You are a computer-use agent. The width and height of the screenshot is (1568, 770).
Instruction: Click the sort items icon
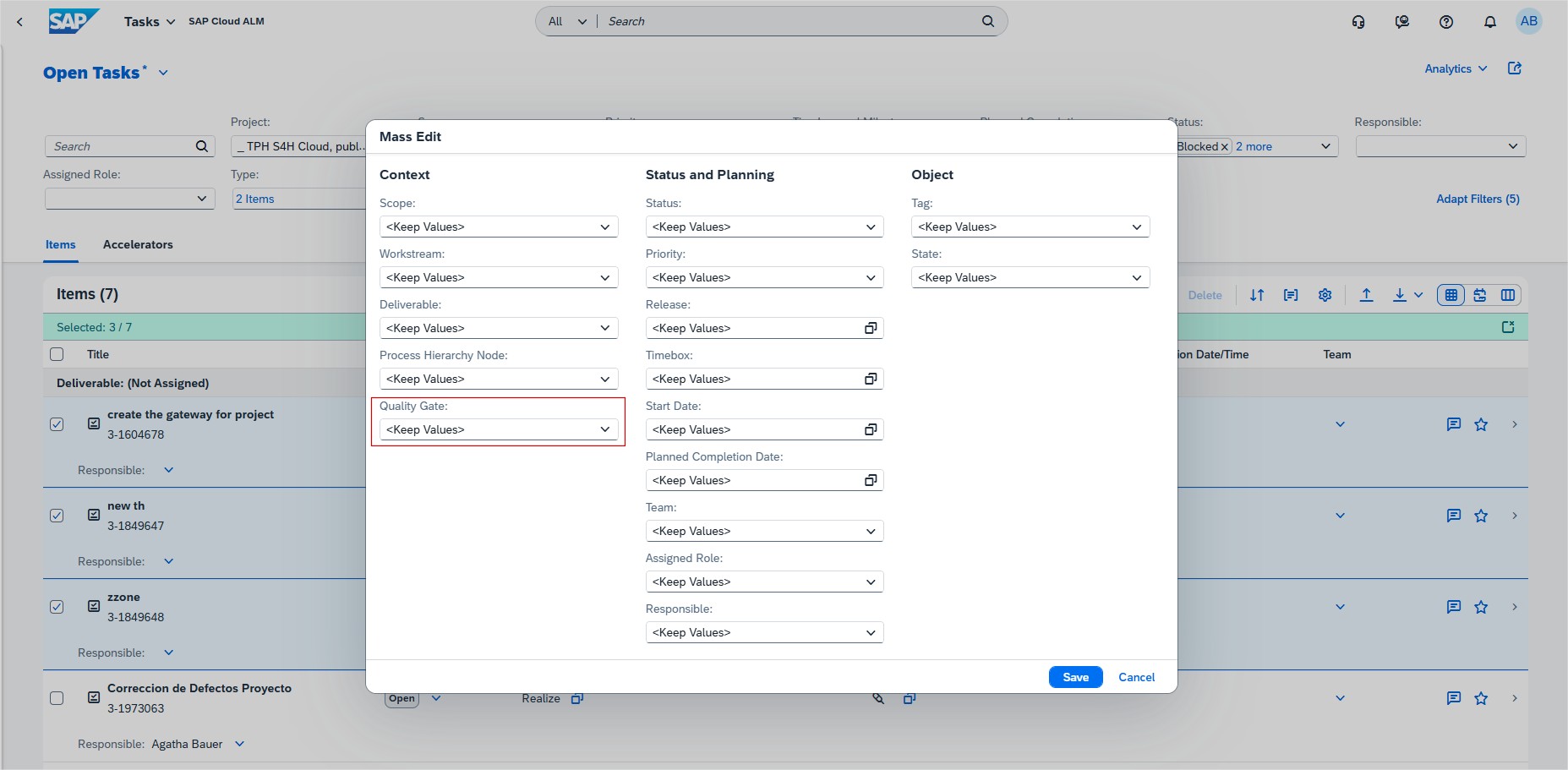point(1257,295)
